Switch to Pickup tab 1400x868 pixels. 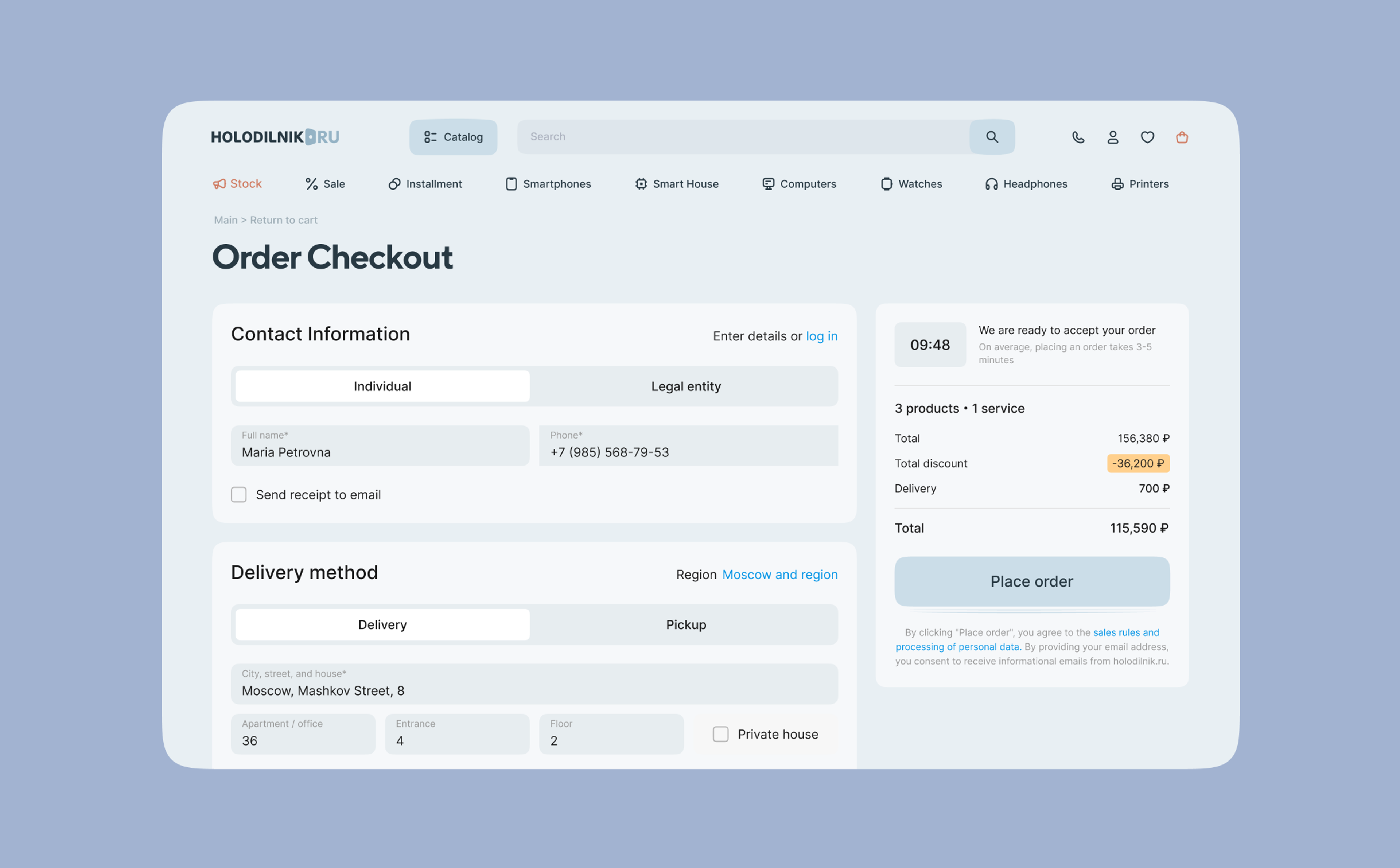pos(686,624)
